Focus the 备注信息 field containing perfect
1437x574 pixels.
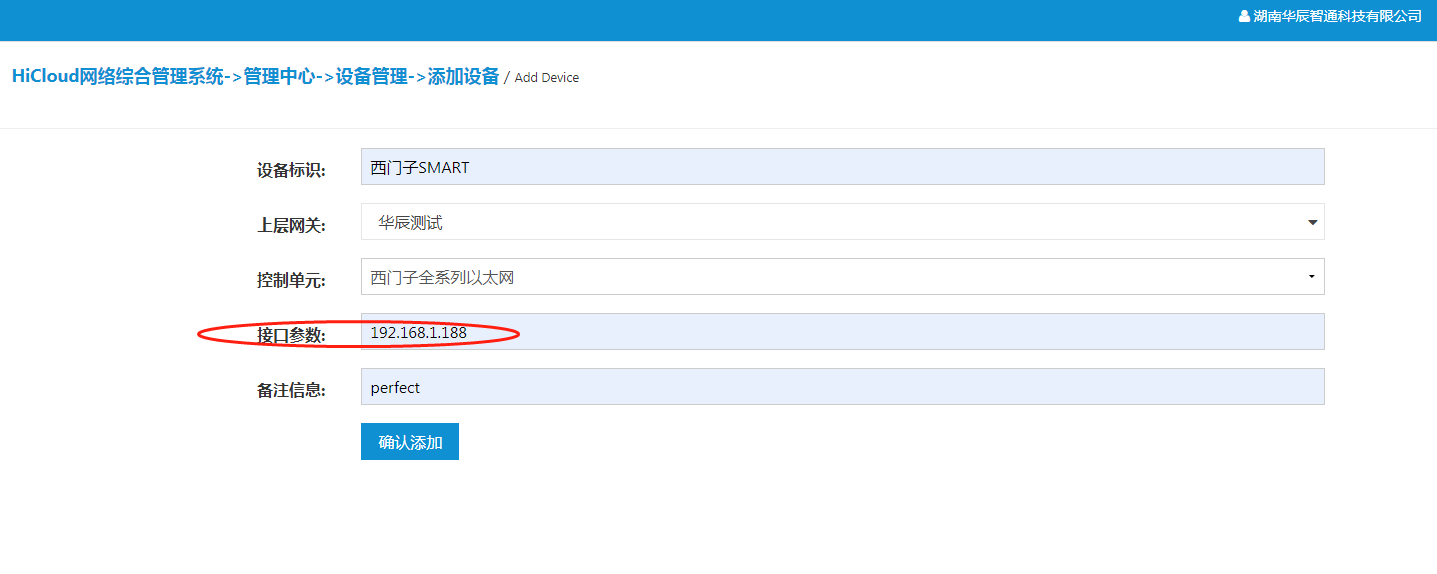(x=842, y=387)
